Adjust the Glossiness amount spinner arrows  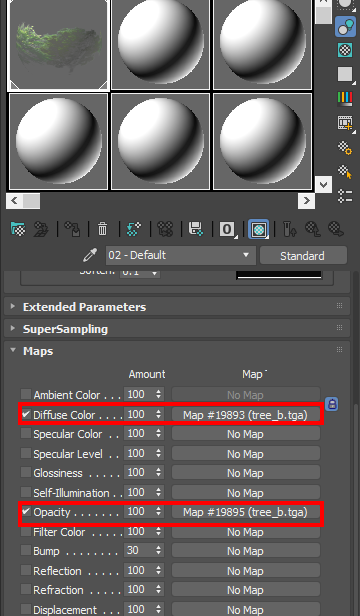pyautogui.click(x=158, y=472)
